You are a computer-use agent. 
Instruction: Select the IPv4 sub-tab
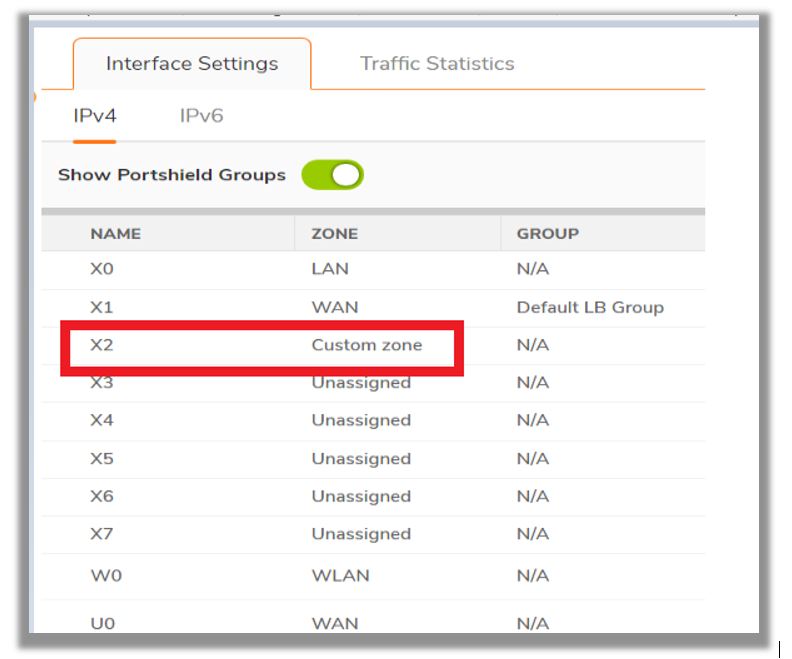[94, 116]
